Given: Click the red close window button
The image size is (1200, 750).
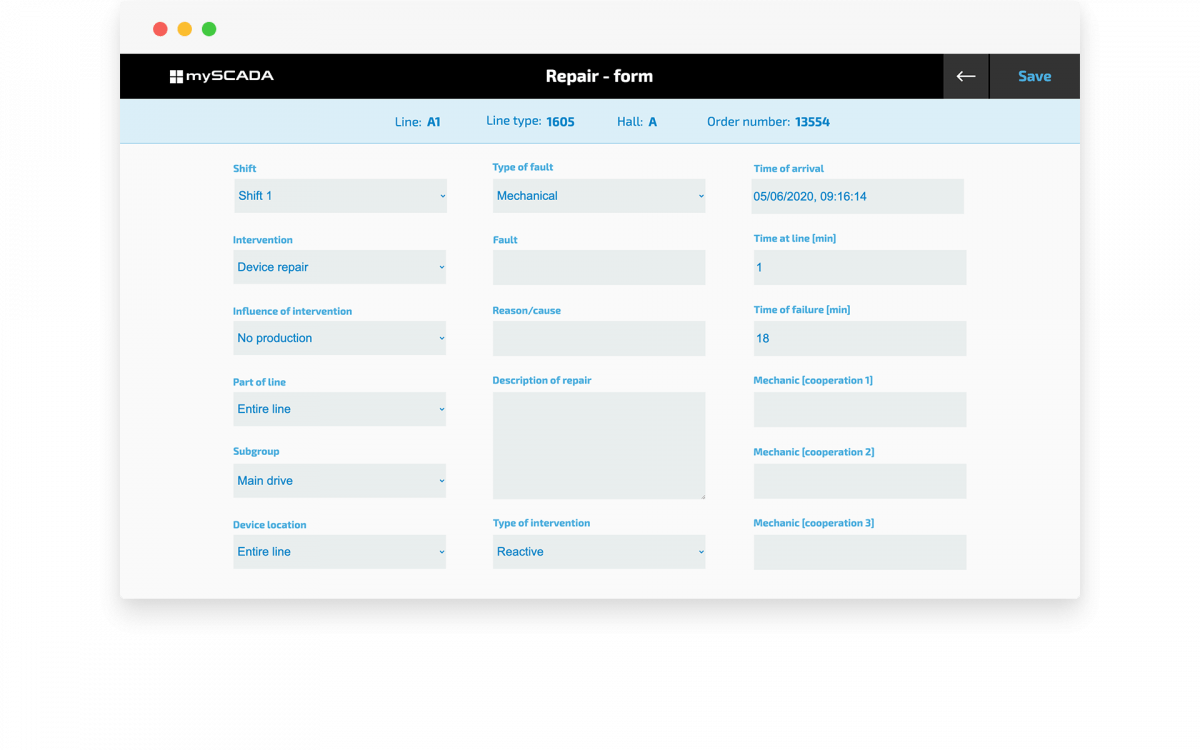Looking at the screenshot, I should [x=160, y=29].
